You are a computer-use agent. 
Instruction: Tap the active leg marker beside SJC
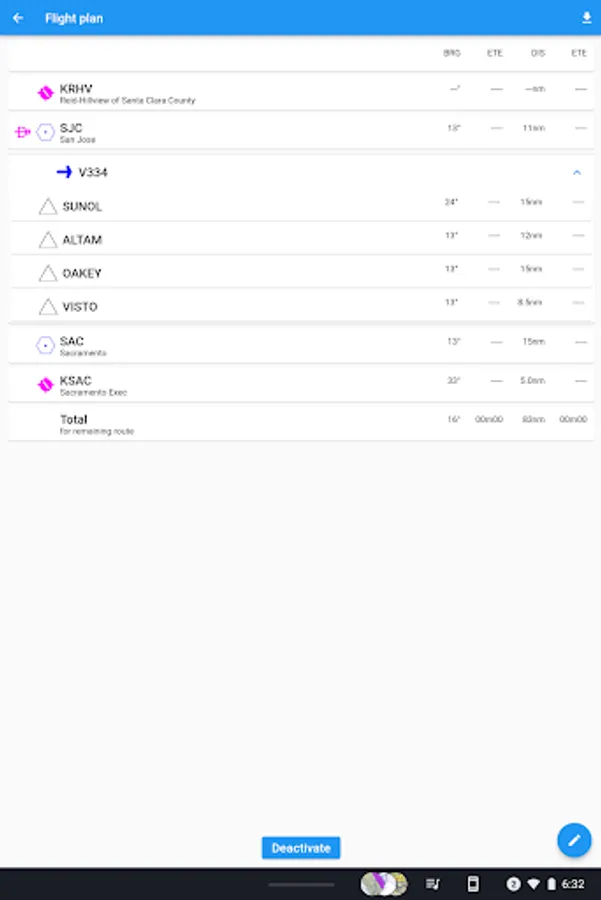pos(22,132)
